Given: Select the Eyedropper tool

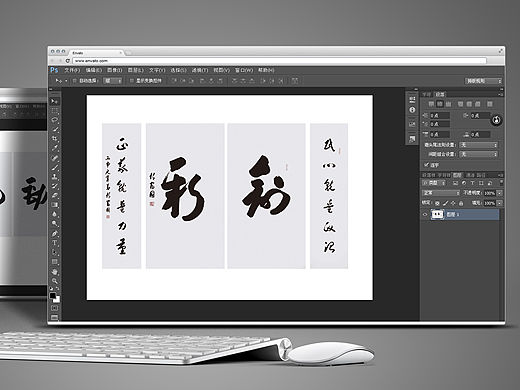Looking at the screenshot, I should pyautogui.click(x=54, y=148).
